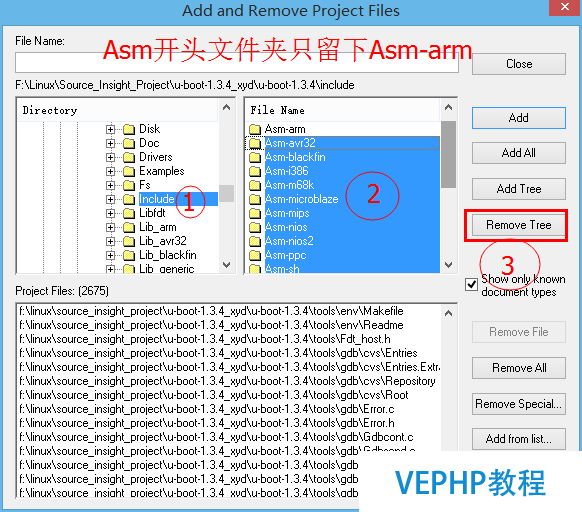Click the Add All button
Image resolution: width=582 pixels, height=512 pixels.
(x=519, y=153)
